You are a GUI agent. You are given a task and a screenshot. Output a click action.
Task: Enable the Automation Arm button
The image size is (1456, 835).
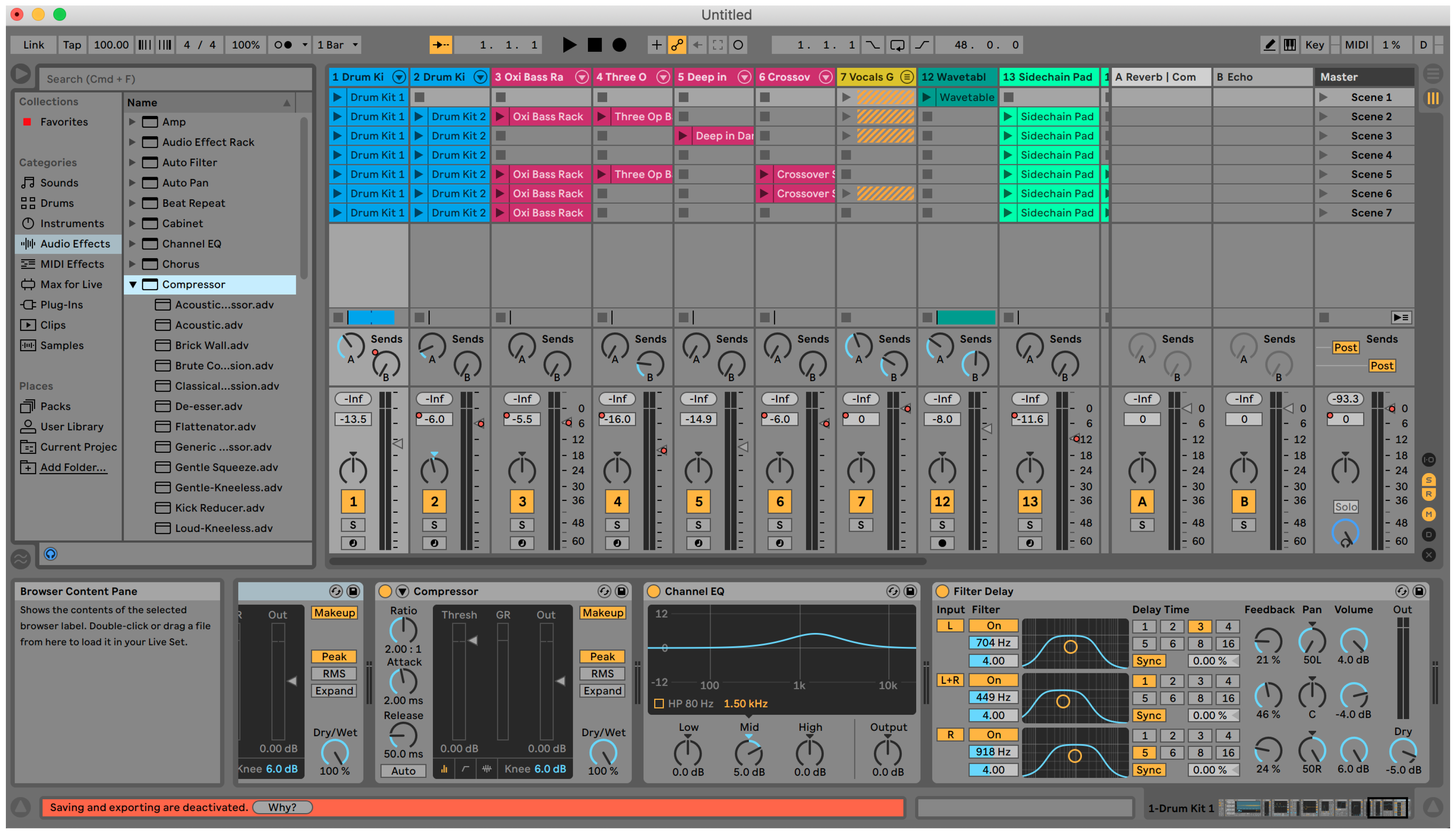676,45
